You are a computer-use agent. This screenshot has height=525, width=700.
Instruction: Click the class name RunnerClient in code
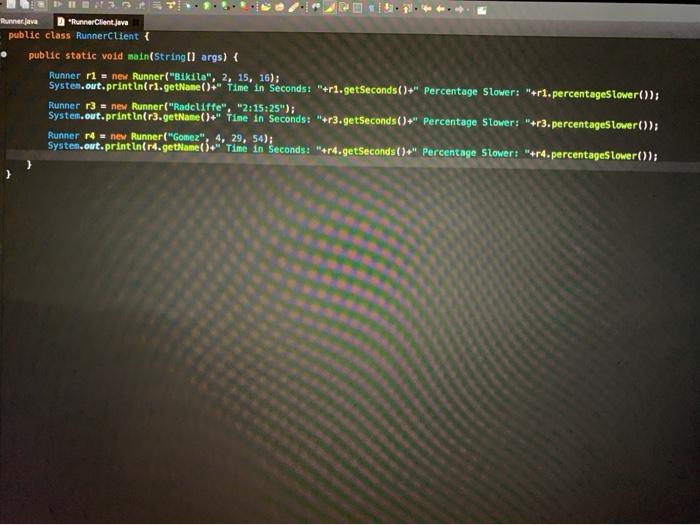point(107,36)
